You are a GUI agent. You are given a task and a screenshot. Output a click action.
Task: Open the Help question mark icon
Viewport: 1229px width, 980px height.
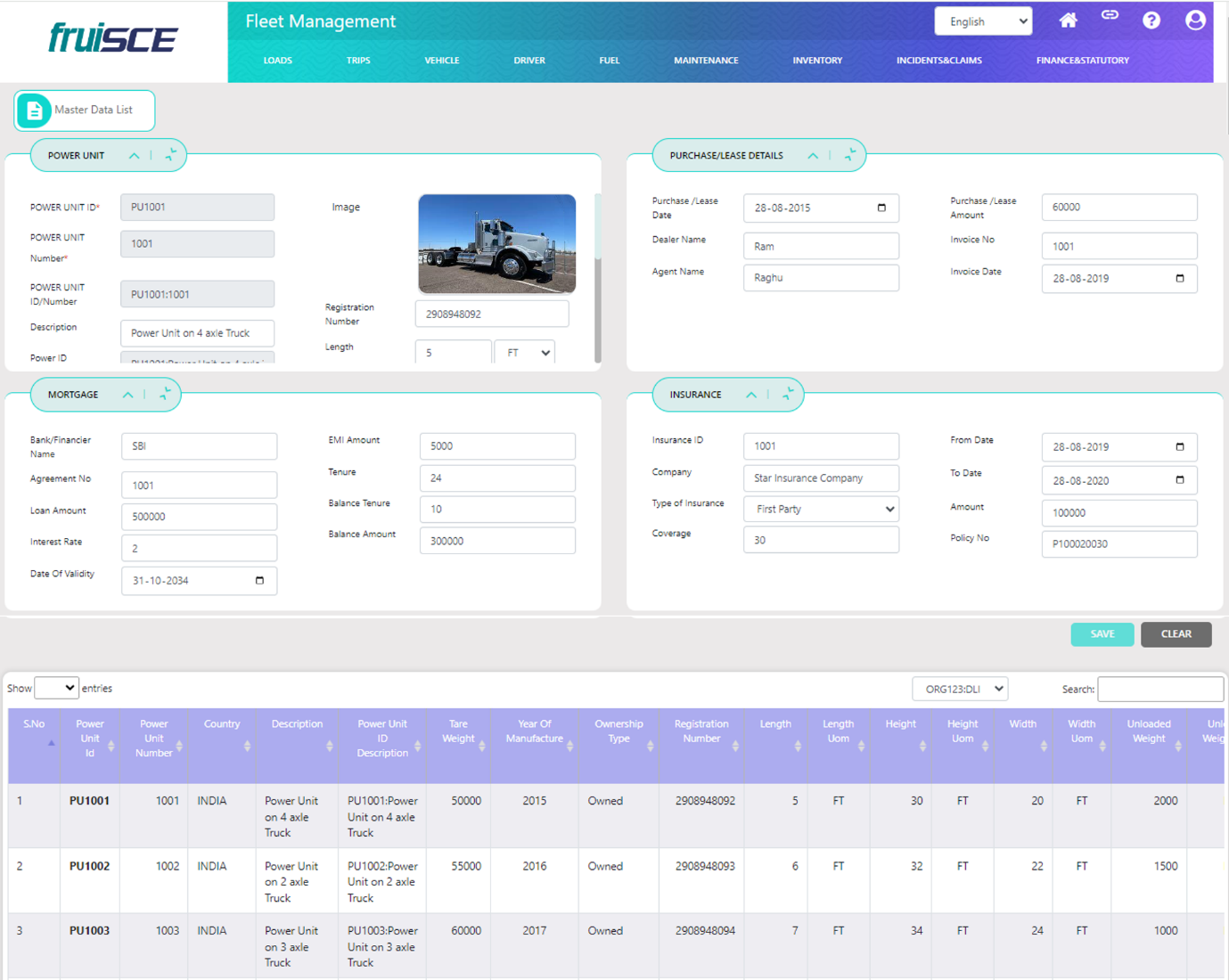[1151, 20]
